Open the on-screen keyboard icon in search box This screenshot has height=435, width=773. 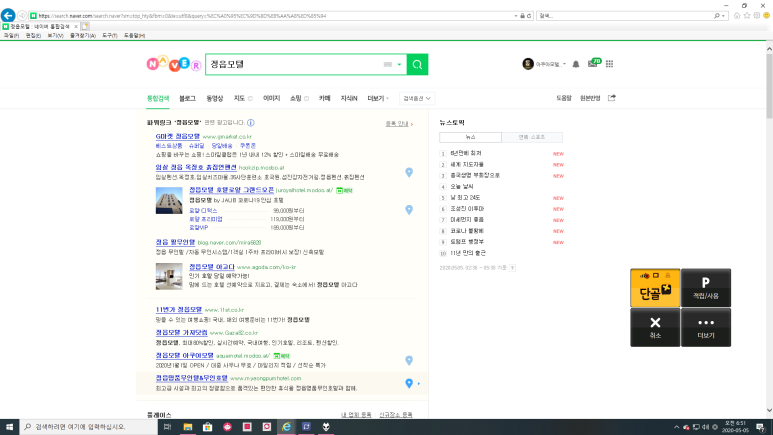pyautogui.click(x=387, y=65)
